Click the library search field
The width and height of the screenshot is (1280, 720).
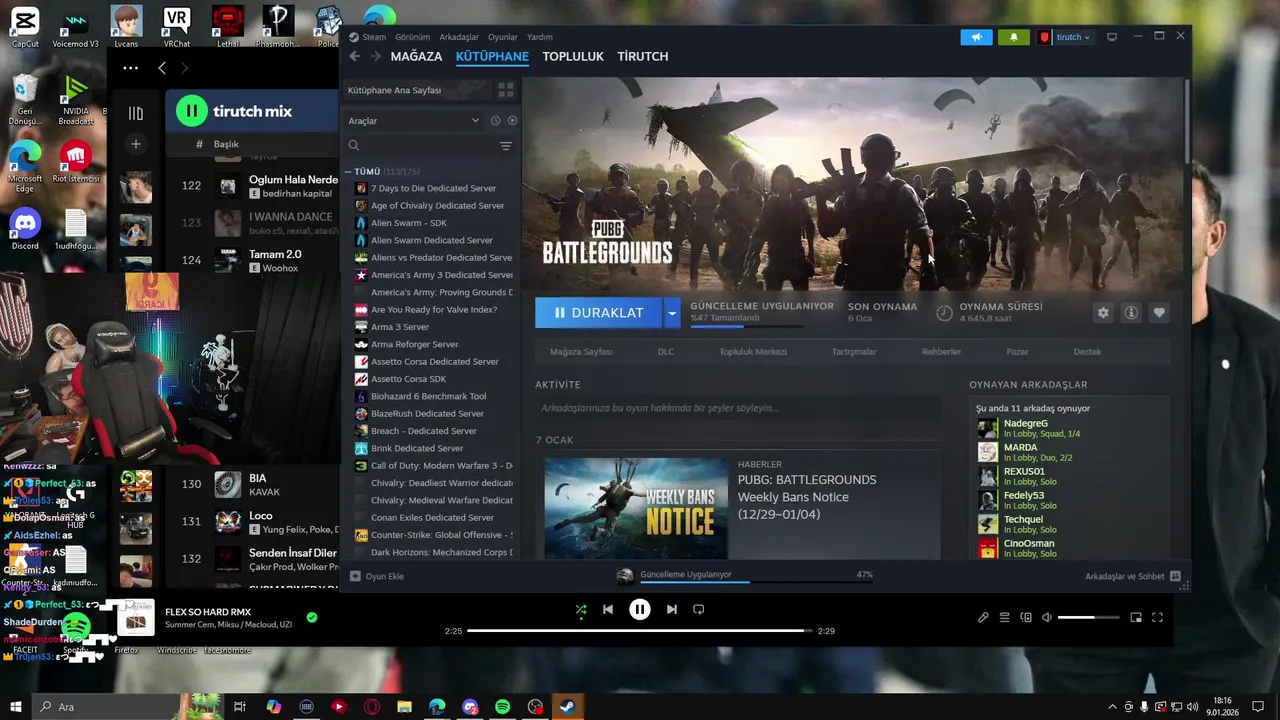[420, 146]
